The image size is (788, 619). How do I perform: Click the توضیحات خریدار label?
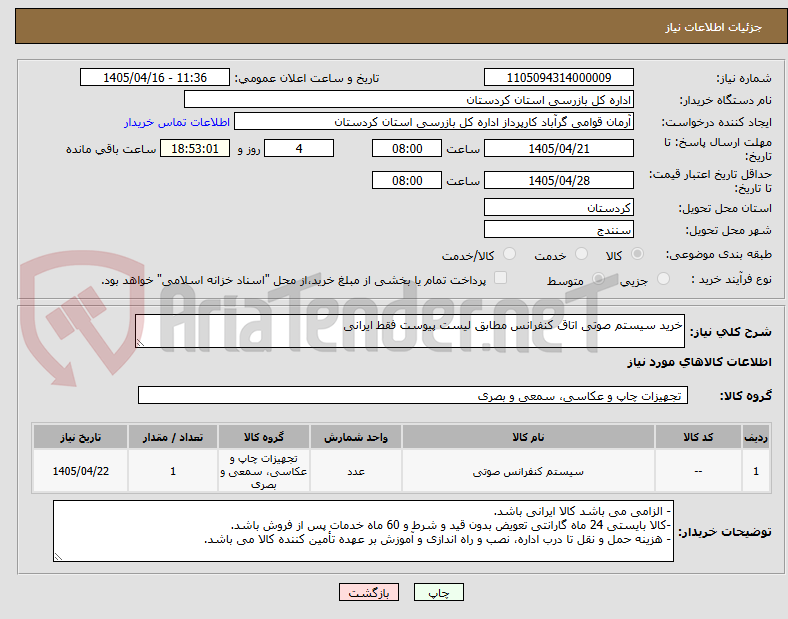tap(725, 532)
